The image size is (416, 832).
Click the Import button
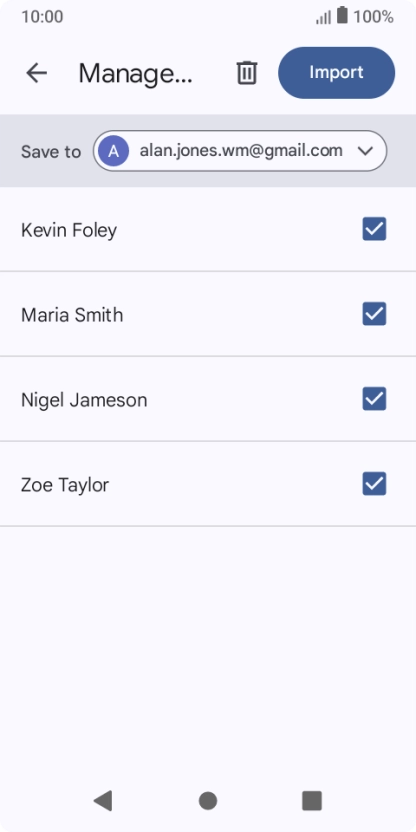coord(336,73)
